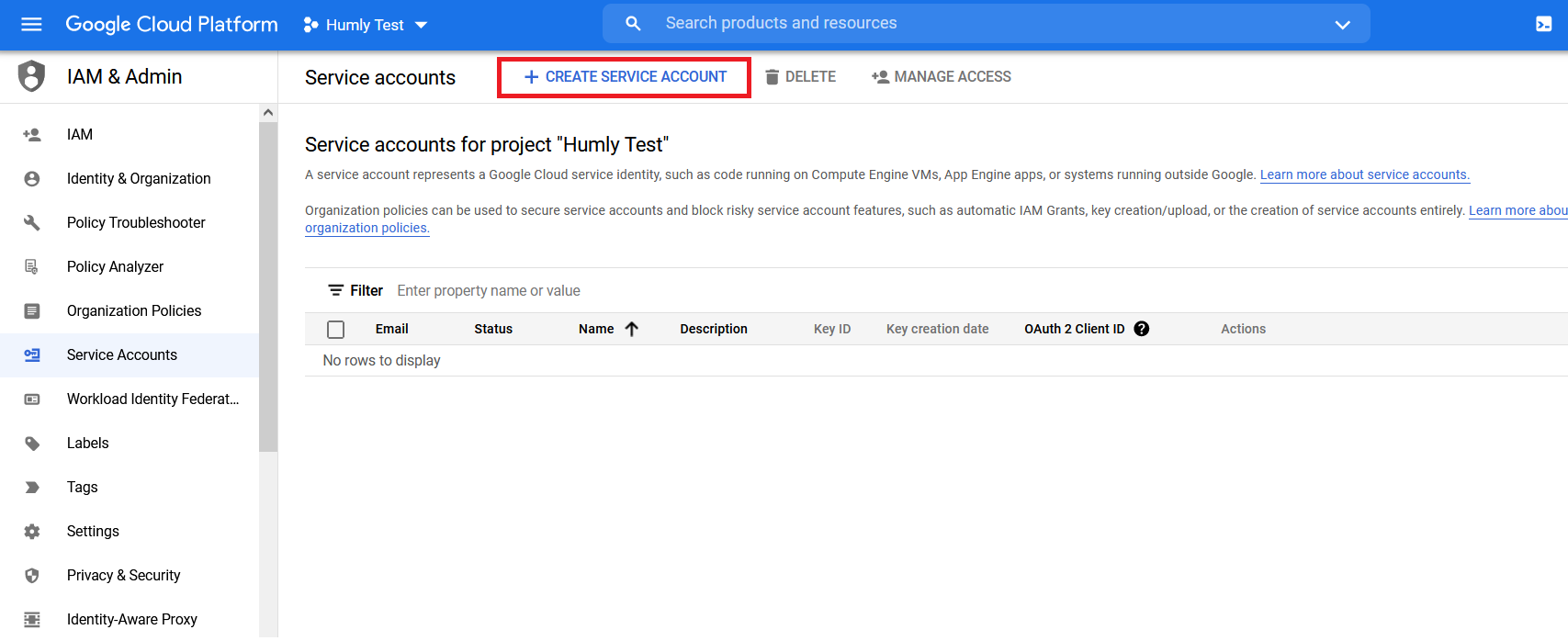
Task: Open Settings in sidebar
Action: [x=130, y=532]
